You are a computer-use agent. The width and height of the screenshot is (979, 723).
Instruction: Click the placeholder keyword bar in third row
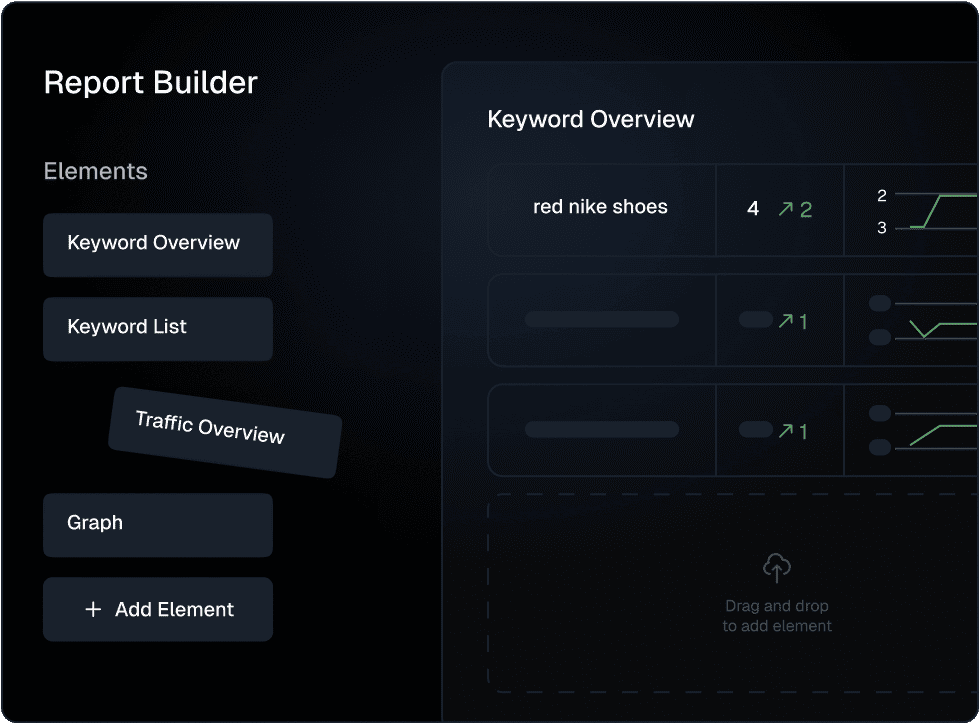pyautogui.click(x=601, y=430)
